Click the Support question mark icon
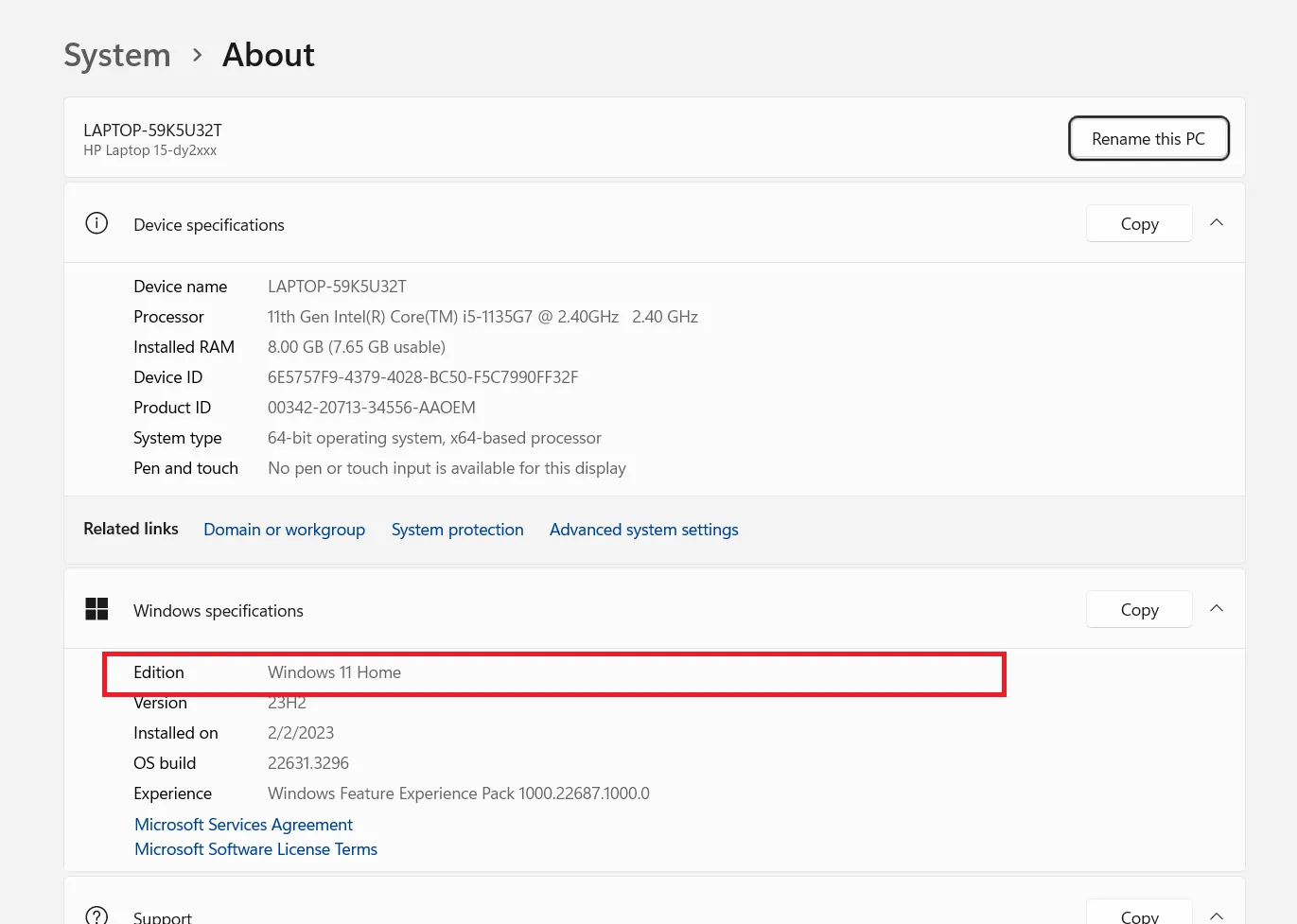 click(96, 915)
